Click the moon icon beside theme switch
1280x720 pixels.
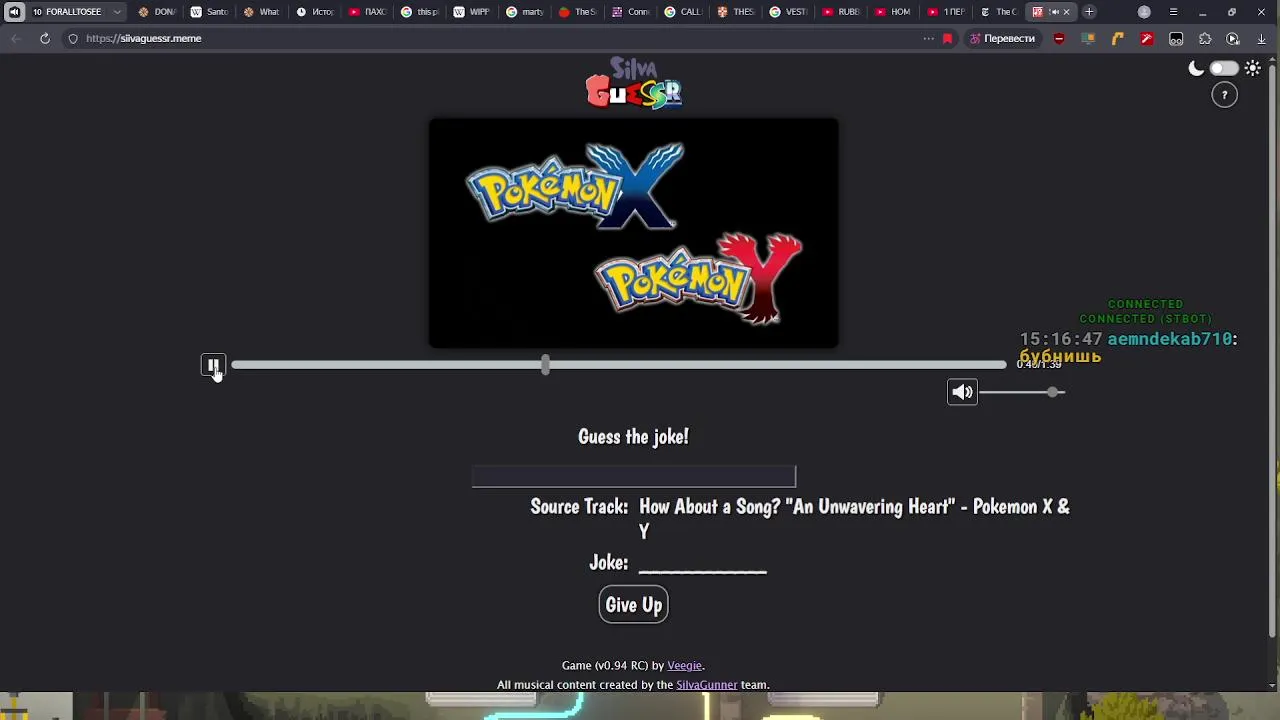pyautogui.click(x=1196, y=68)
